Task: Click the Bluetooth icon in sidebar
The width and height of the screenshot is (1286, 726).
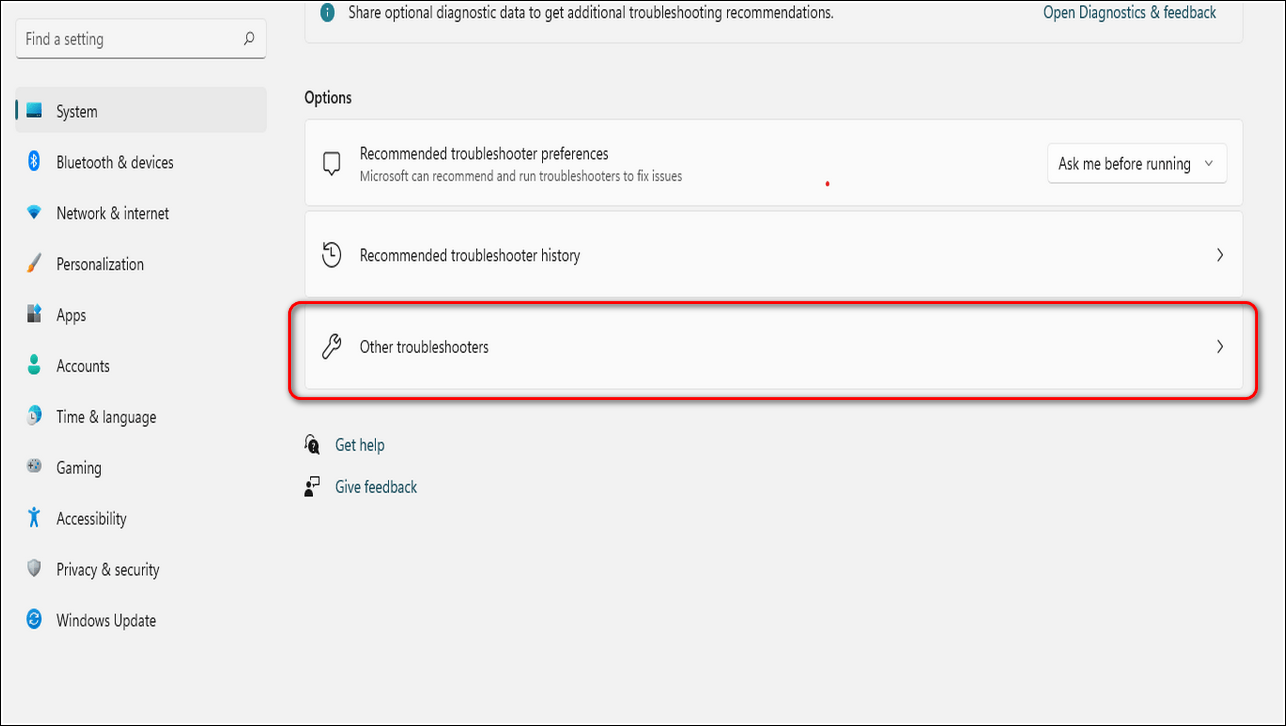Action: tap(34, 162)
